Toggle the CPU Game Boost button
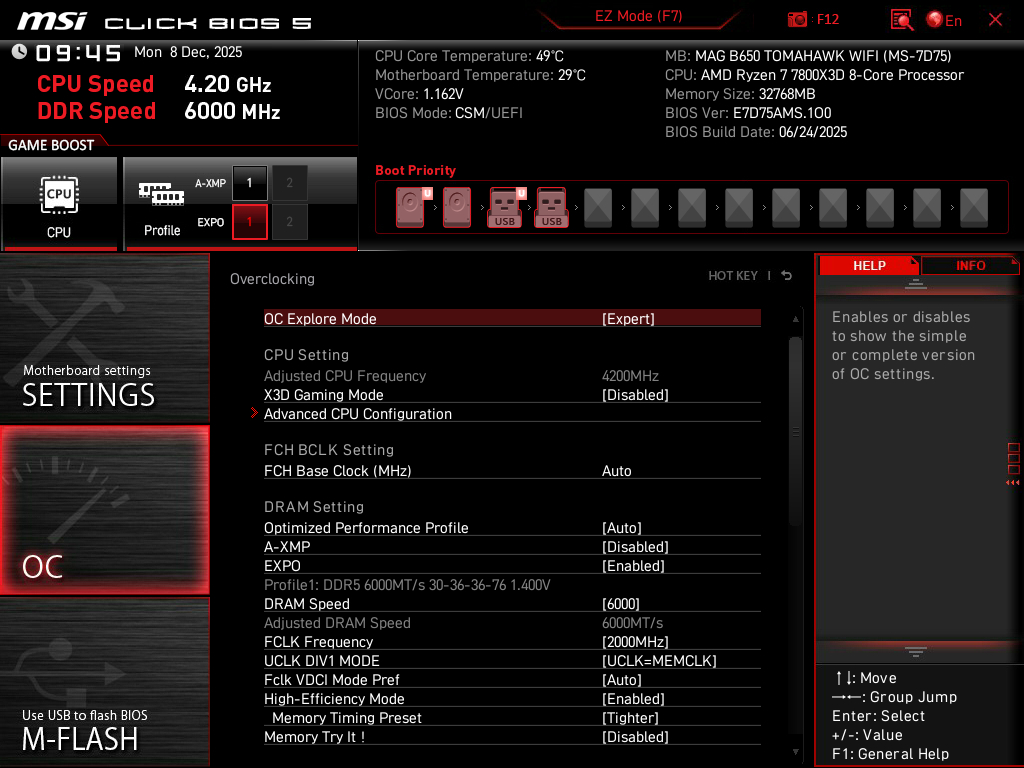 (59, 204)
